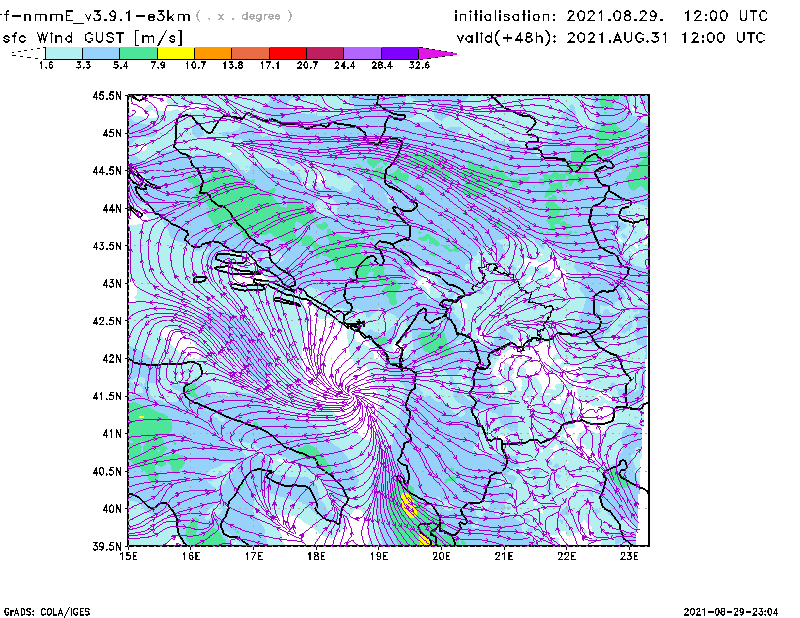Click the legend value 13.8
The image size is (800, 618).
233,65
